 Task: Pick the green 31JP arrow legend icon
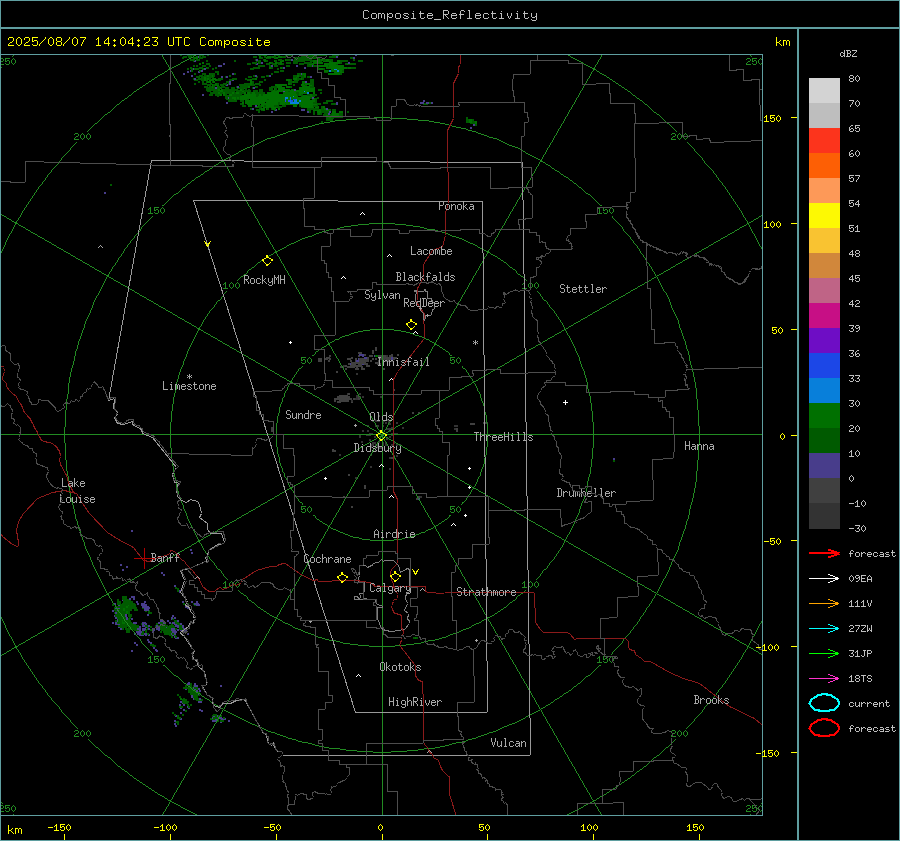point(824,653)
